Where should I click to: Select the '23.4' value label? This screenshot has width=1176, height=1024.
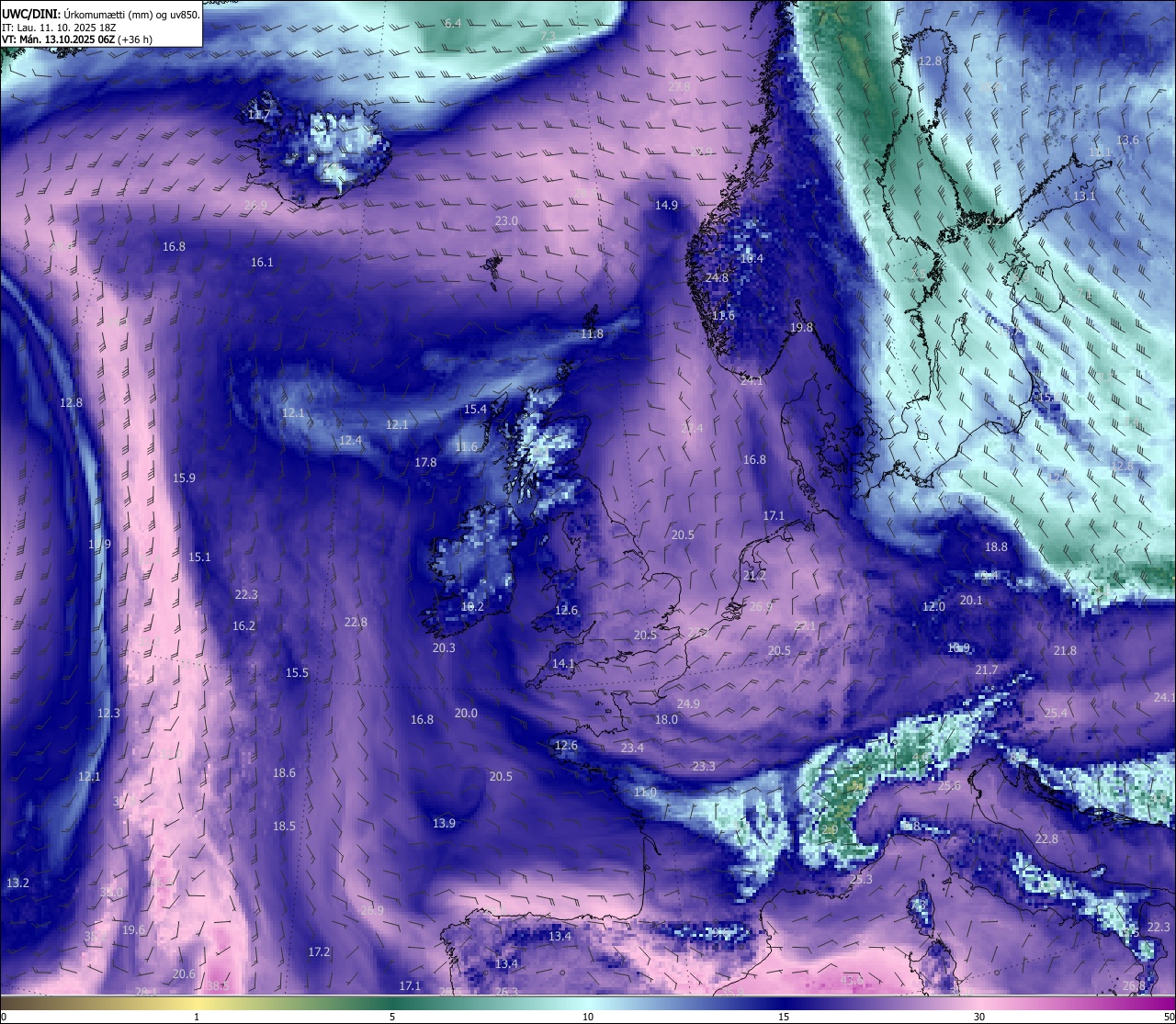pyautogui.click(x=632, y=748)
